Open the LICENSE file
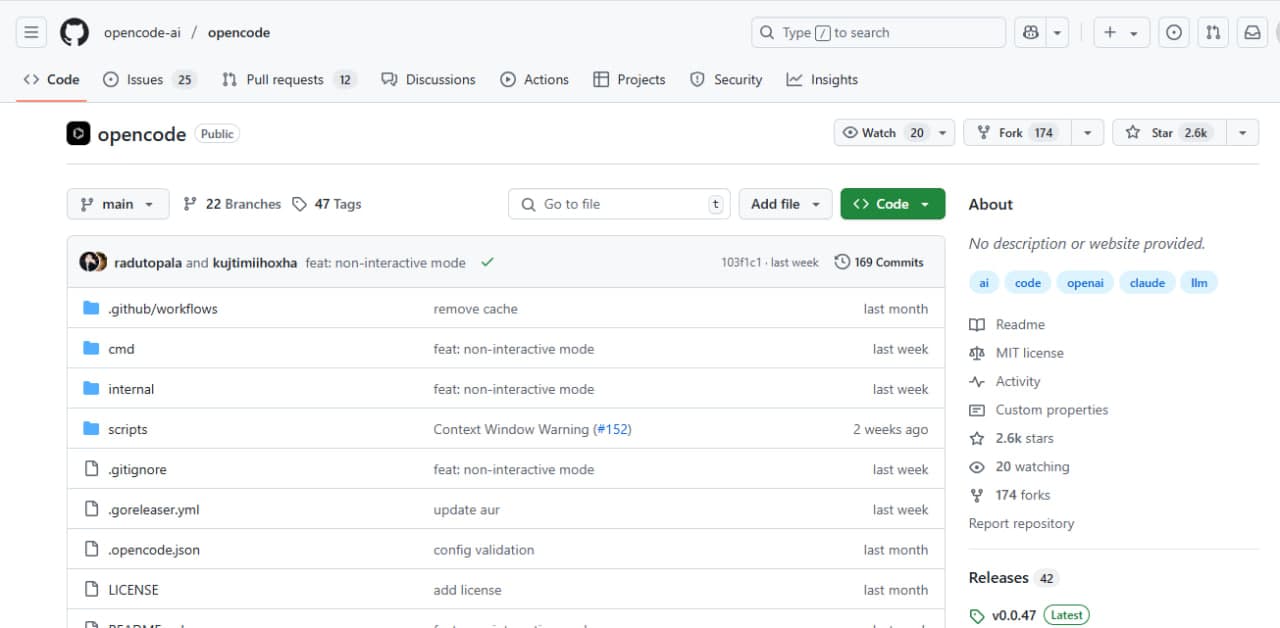The image size is (1280, 628). click(133, 590)
